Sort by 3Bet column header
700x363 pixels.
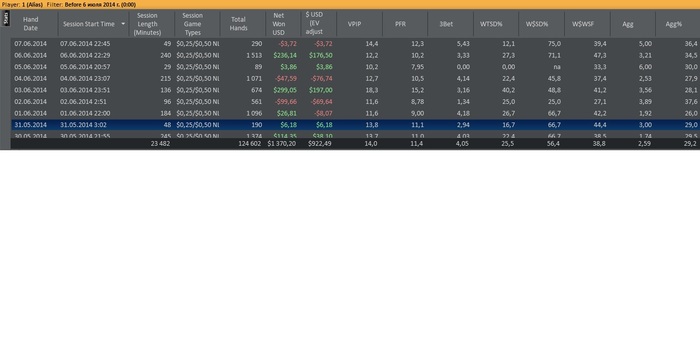click(446, 24)
